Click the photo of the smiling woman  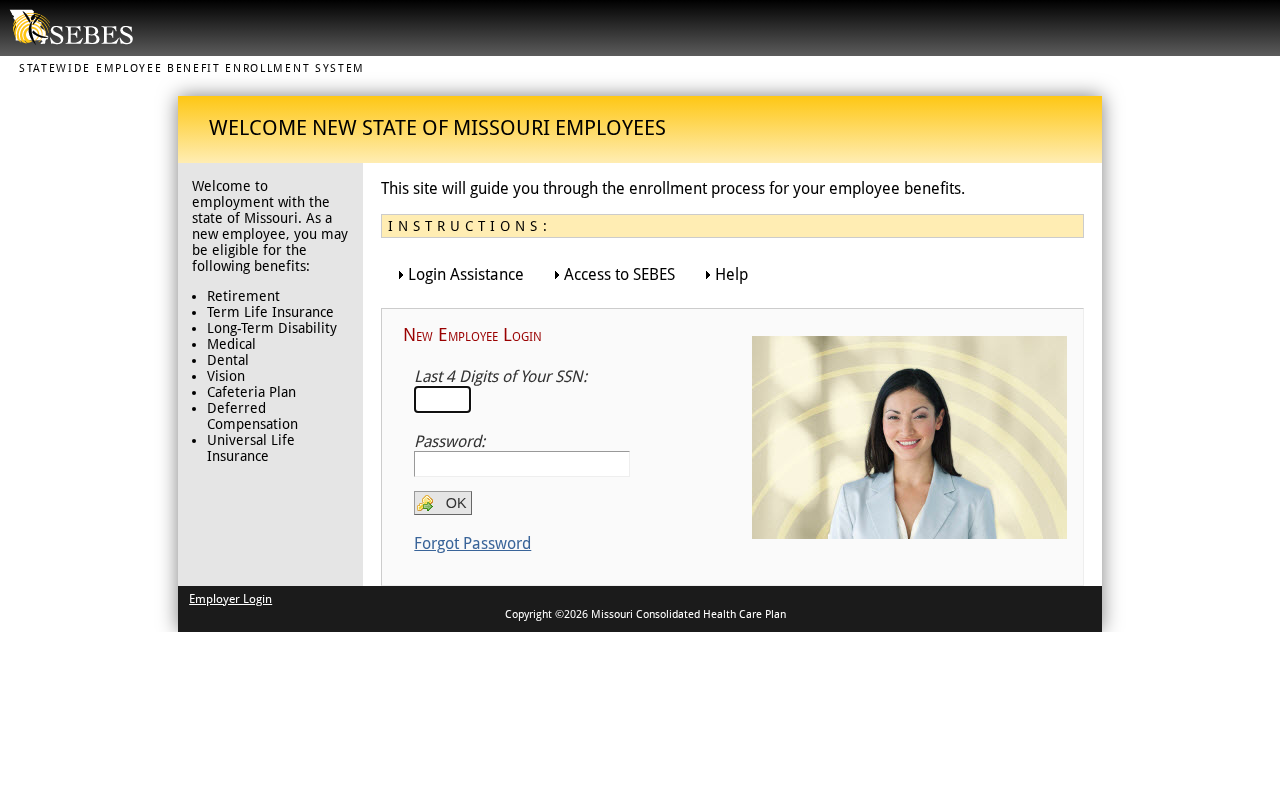pos(908,437)
